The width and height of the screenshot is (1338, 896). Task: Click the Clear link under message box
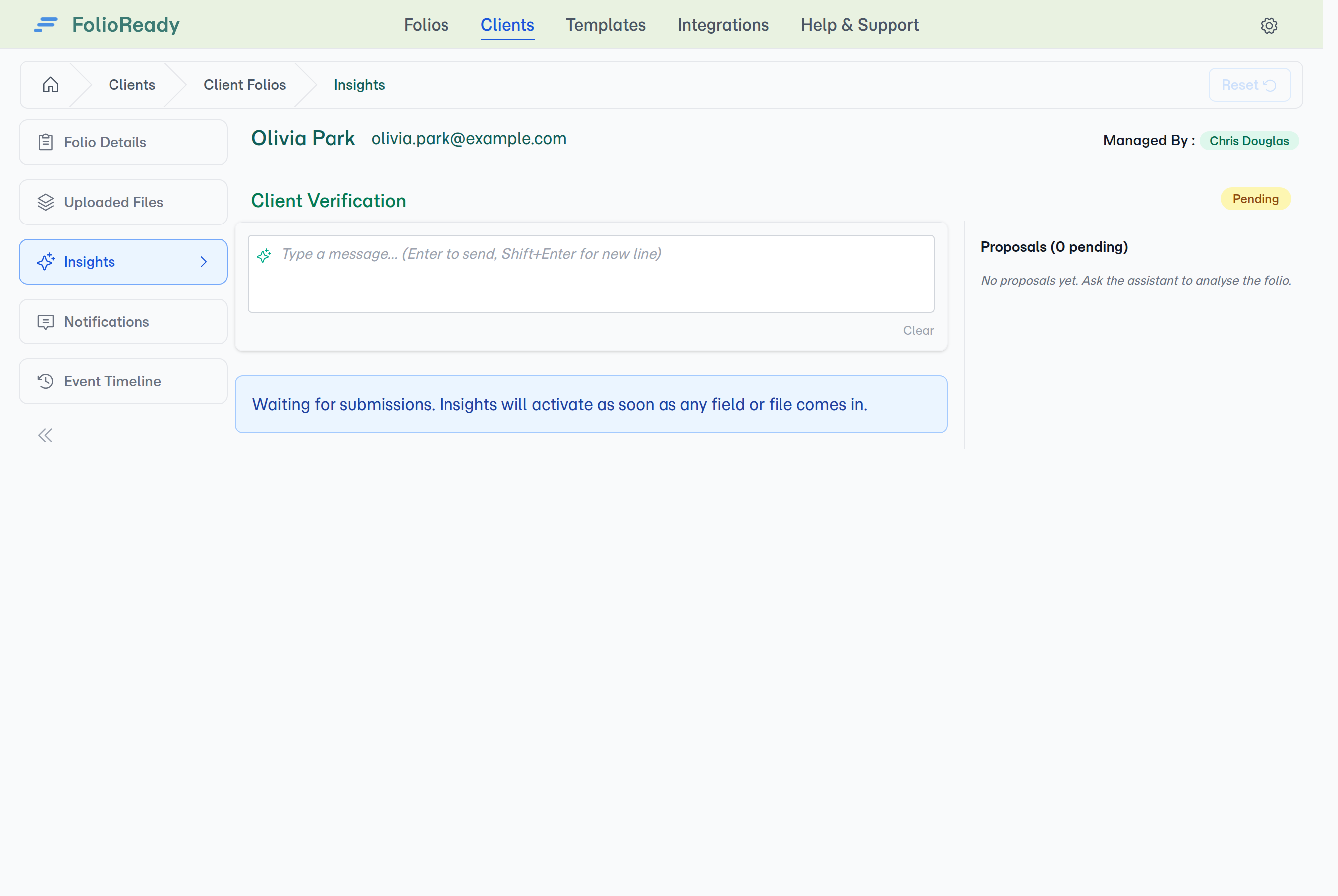tap(919, 331)
